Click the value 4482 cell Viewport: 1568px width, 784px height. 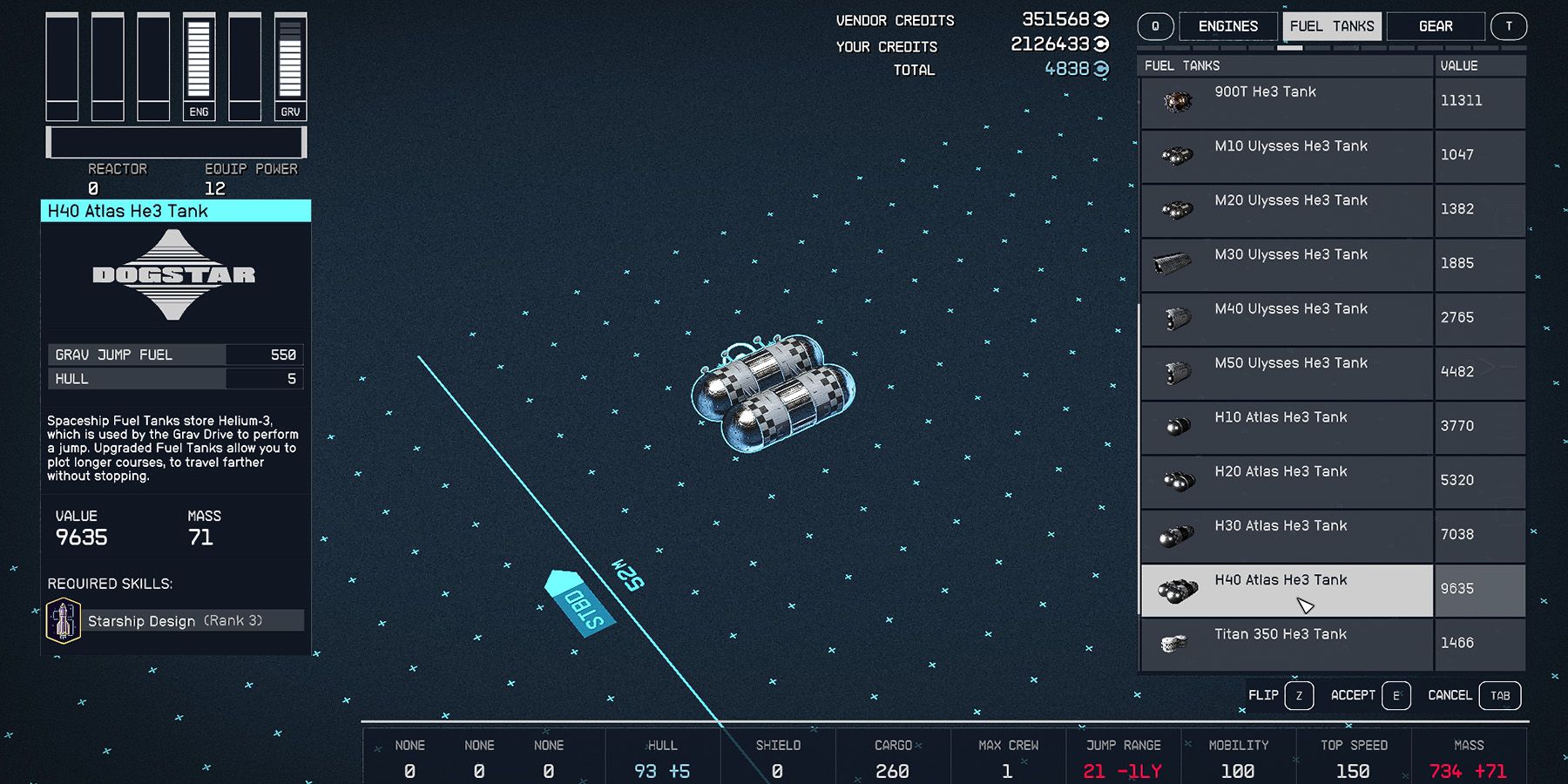coord(1480,373)
